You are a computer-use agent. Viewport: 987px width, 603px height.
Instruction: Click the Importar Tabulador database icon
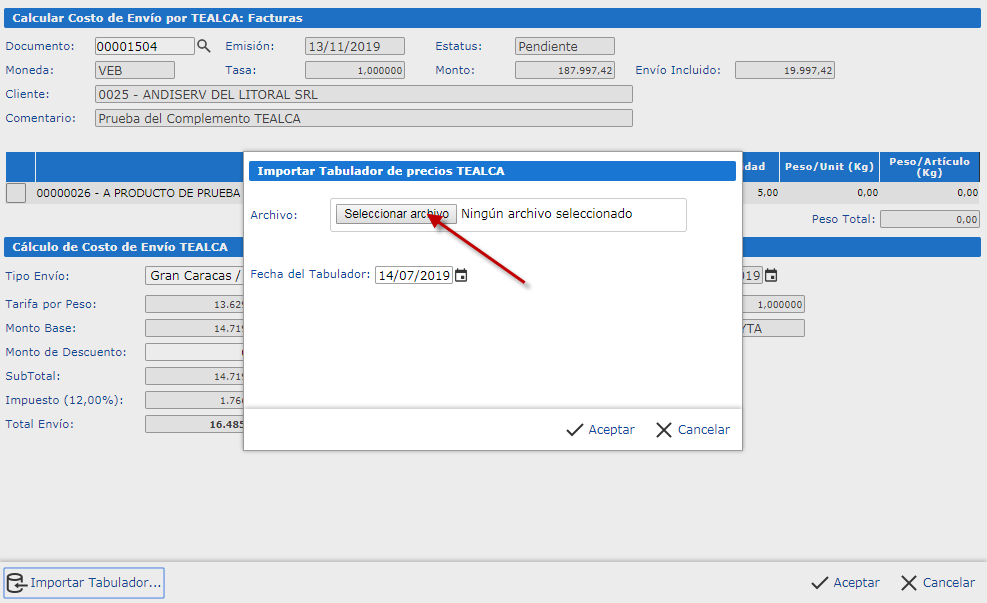point(16,583)
